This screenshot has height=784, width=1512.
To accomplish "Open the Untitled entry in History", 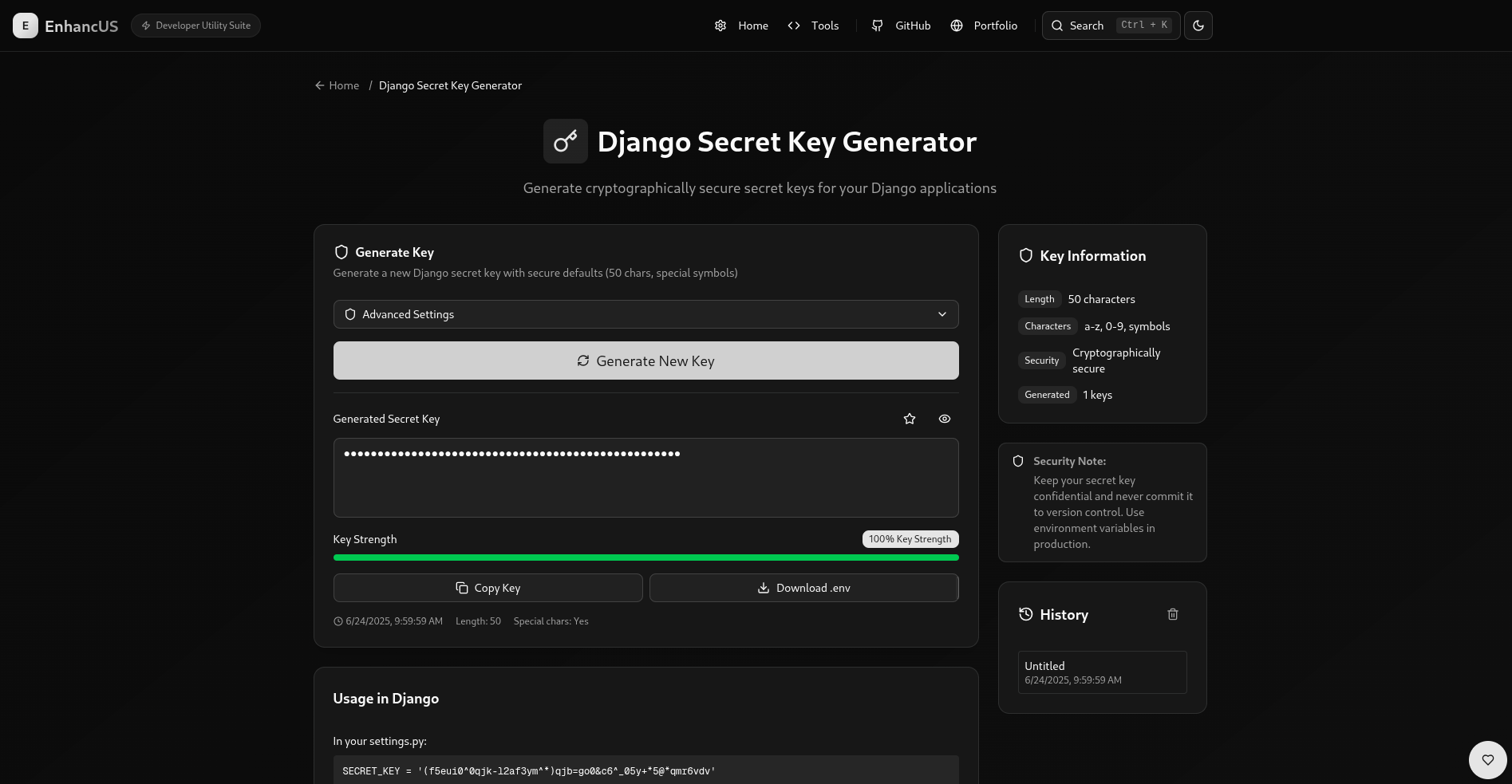I will 1102,672.
